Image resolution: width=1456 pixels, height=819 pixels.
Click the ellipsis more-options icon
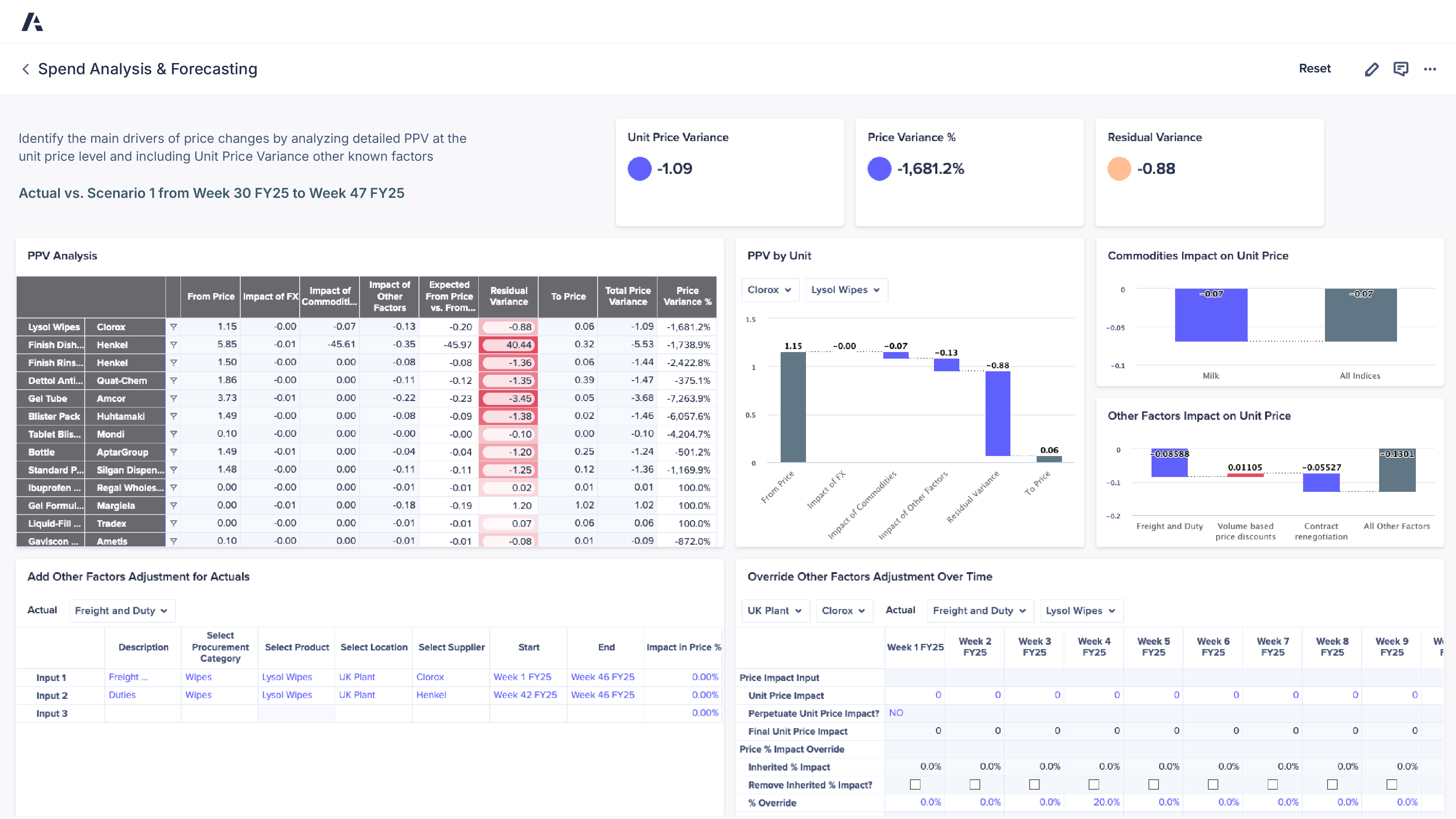1431,69
